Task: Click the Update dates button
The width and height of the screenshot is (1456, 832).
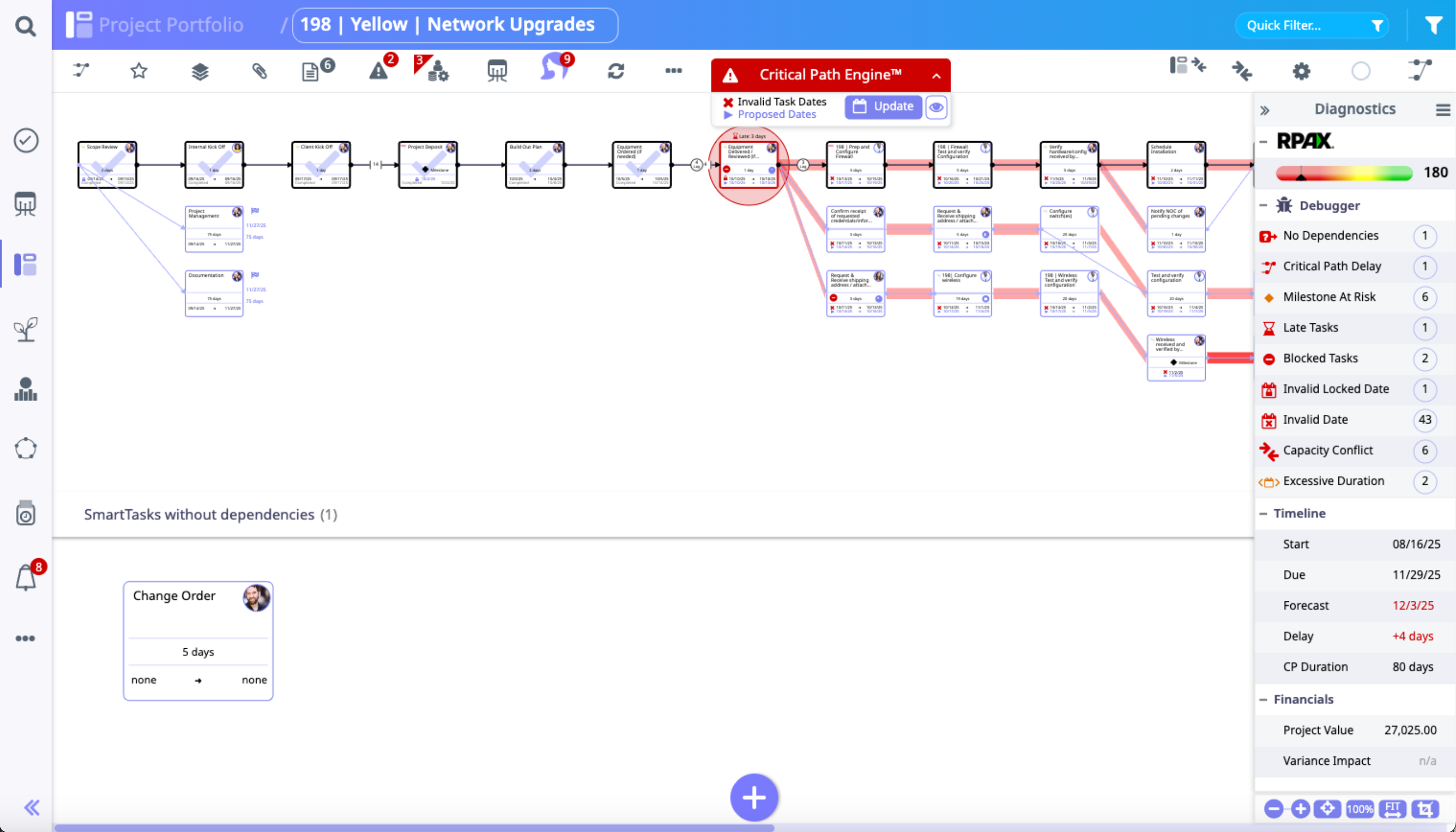Action: coord(883,107)
